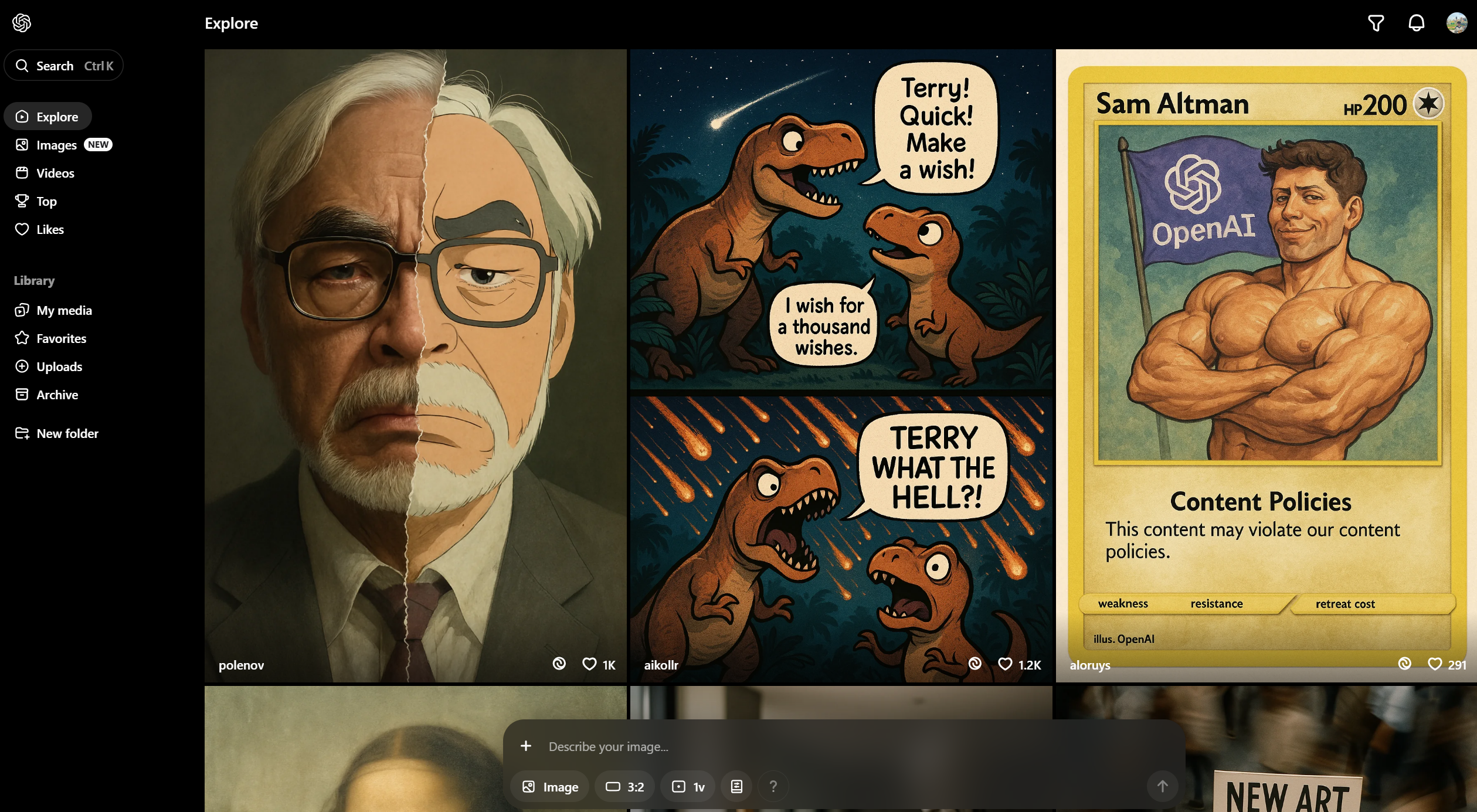Open Uploads in Library

[49, 366]
